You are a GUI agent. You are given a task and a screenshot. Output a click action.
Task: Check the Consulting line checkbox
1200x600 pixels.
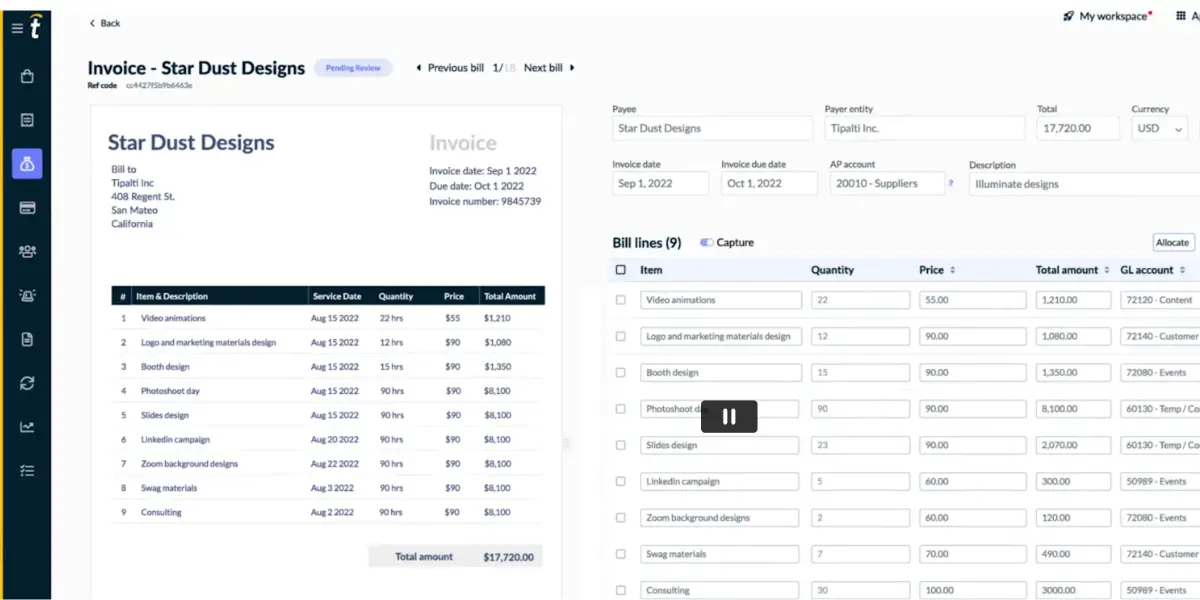(621, 590)
